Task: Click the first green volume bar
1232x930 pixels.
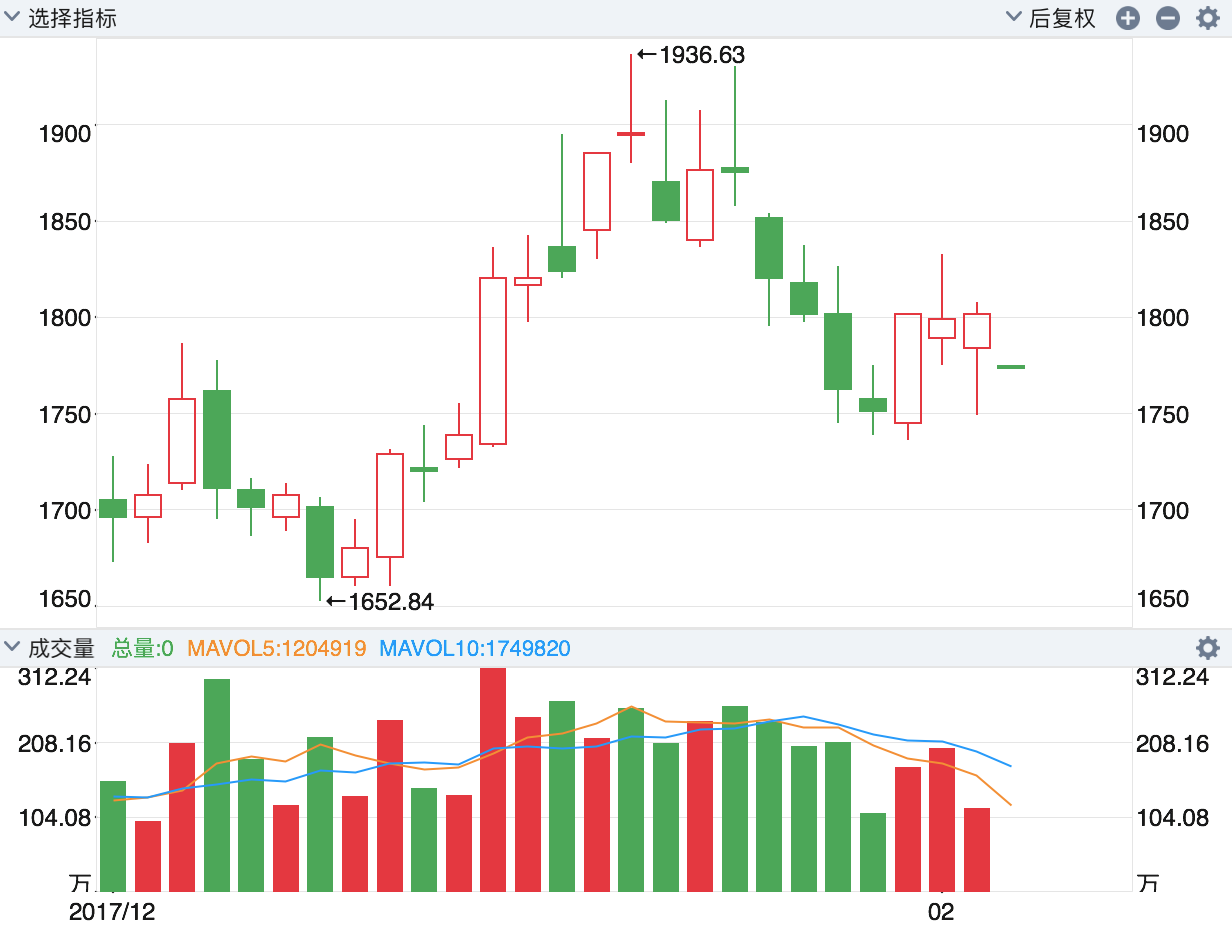Action: [x=113, y=836]
